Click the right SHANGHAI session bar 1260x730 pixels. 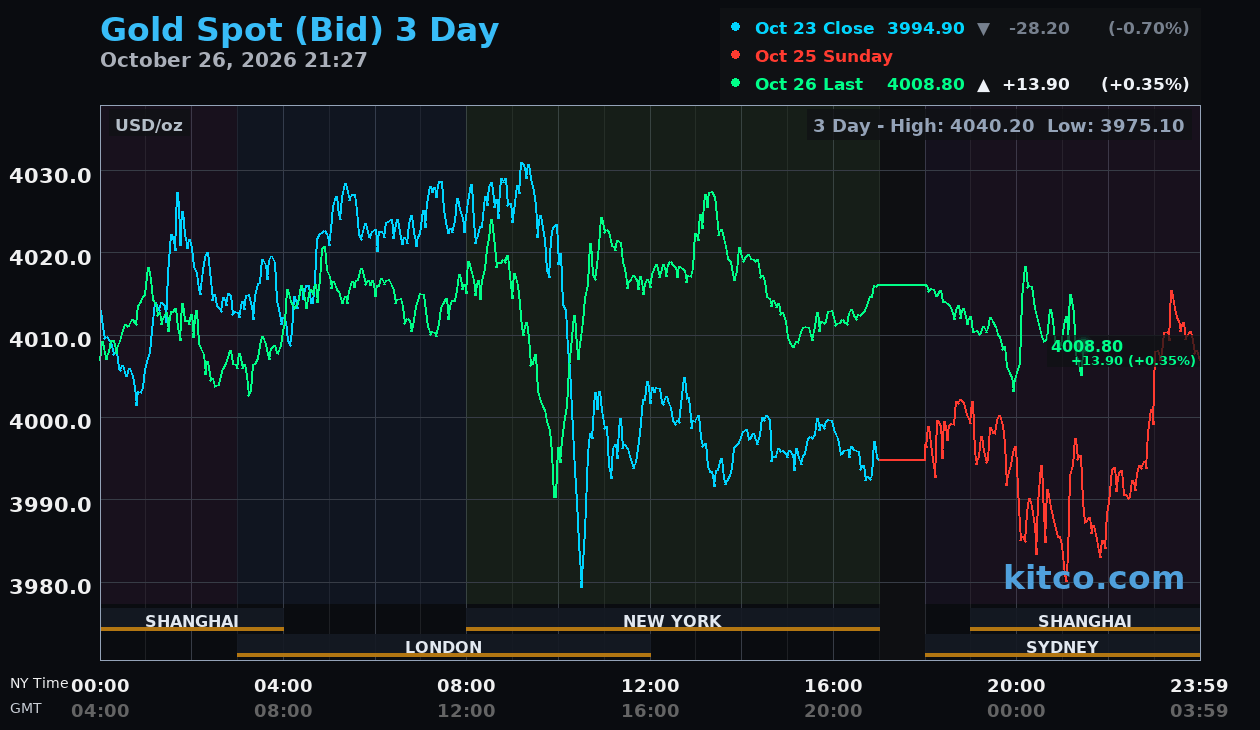(1085, 620)
